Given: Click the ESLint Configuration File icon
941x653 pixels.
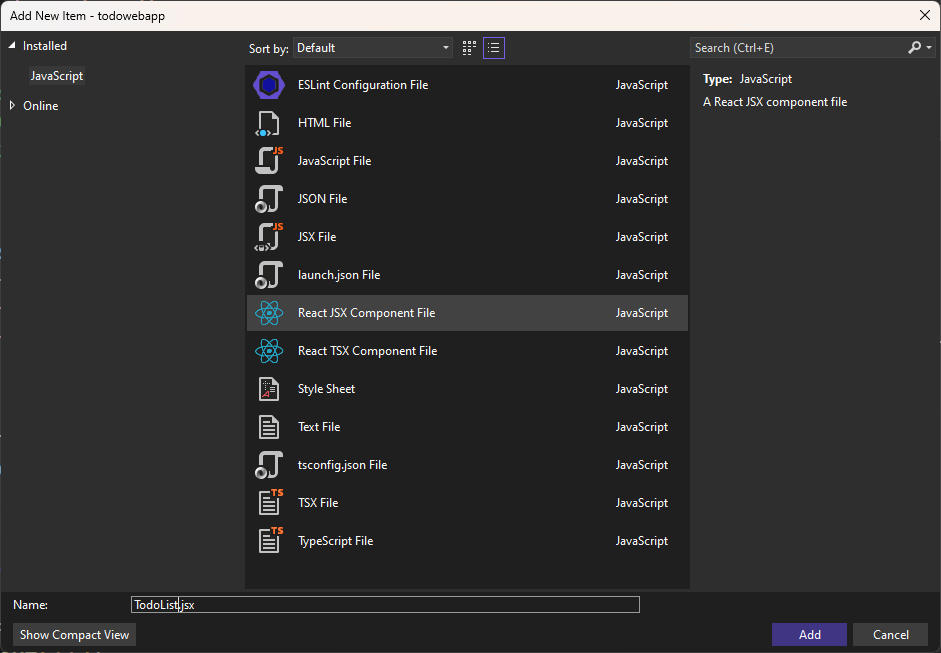Looking at the screenshot, I should pos(269,85).
